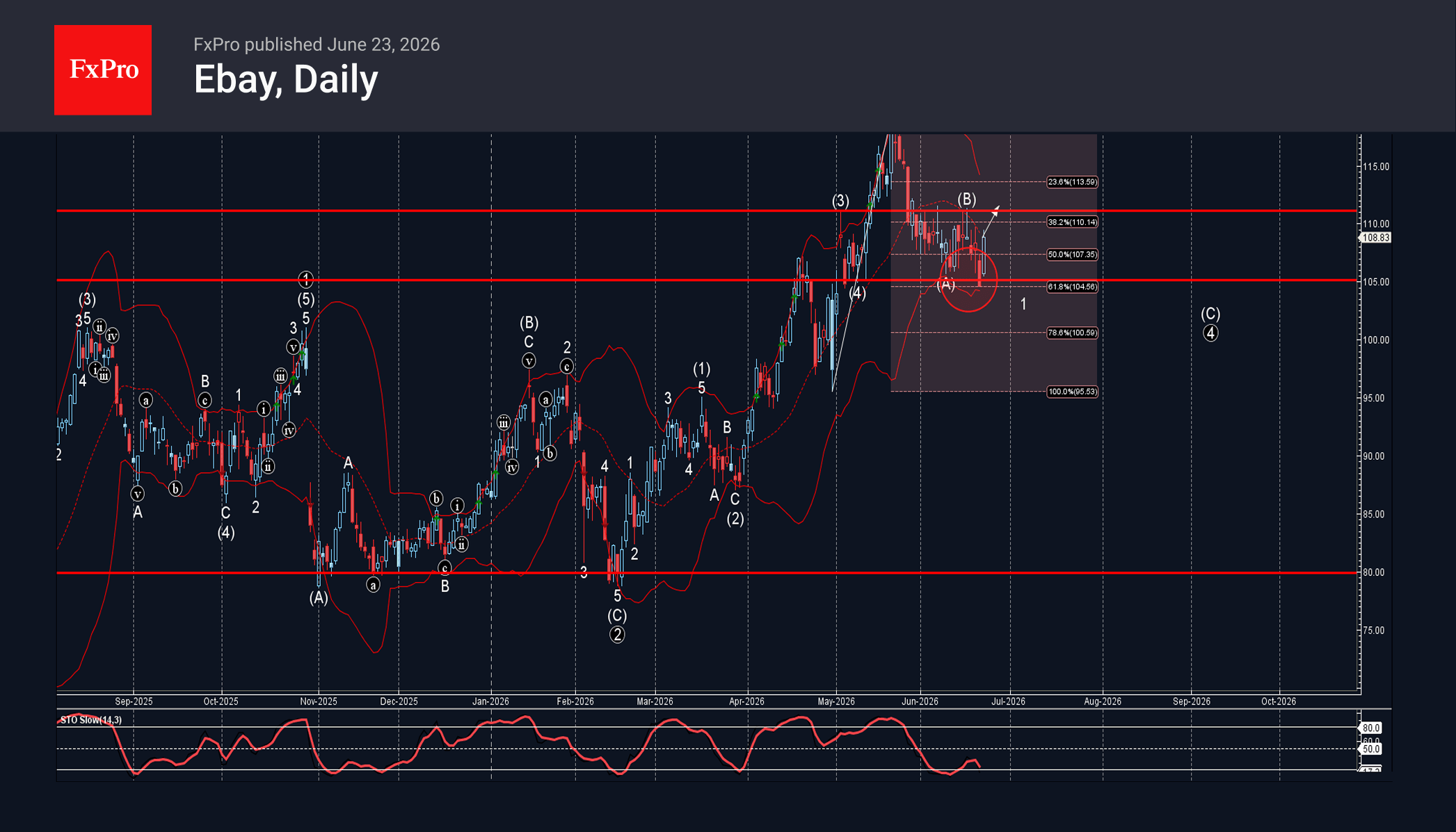
Task: Click the Apr-2026 date axis label
Action: pyautogui.click(x=747, y=701)
